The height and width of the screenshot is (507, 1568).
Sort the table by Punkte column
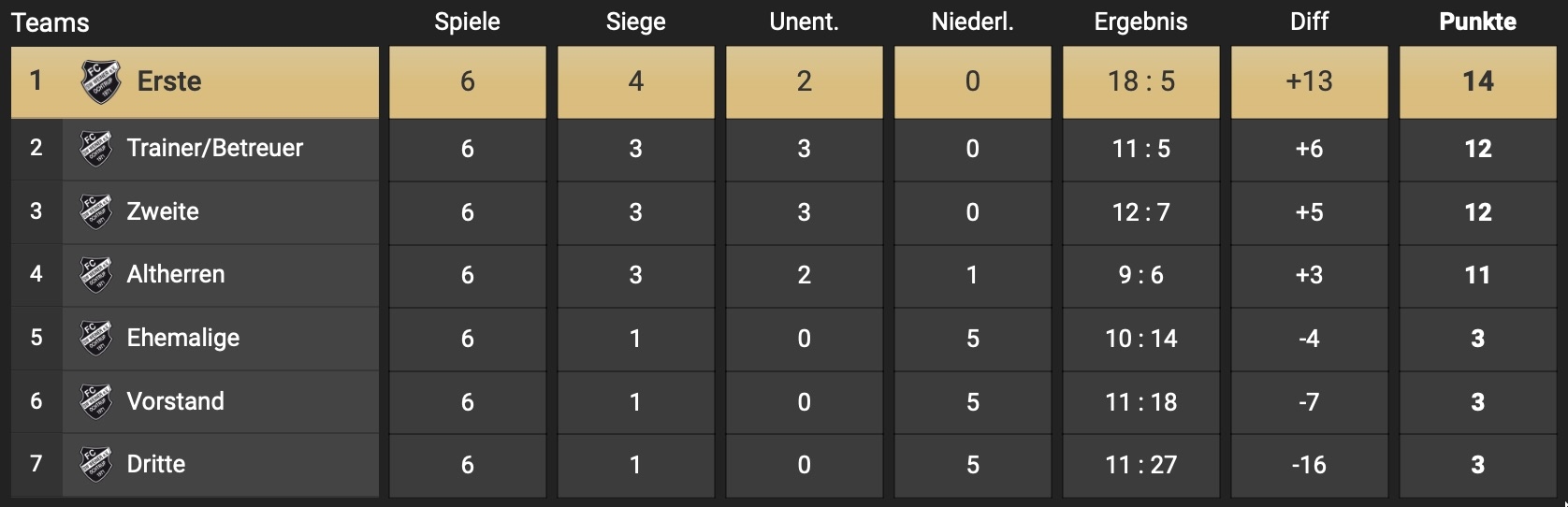pyautogui.click(x=1477, y=22)
